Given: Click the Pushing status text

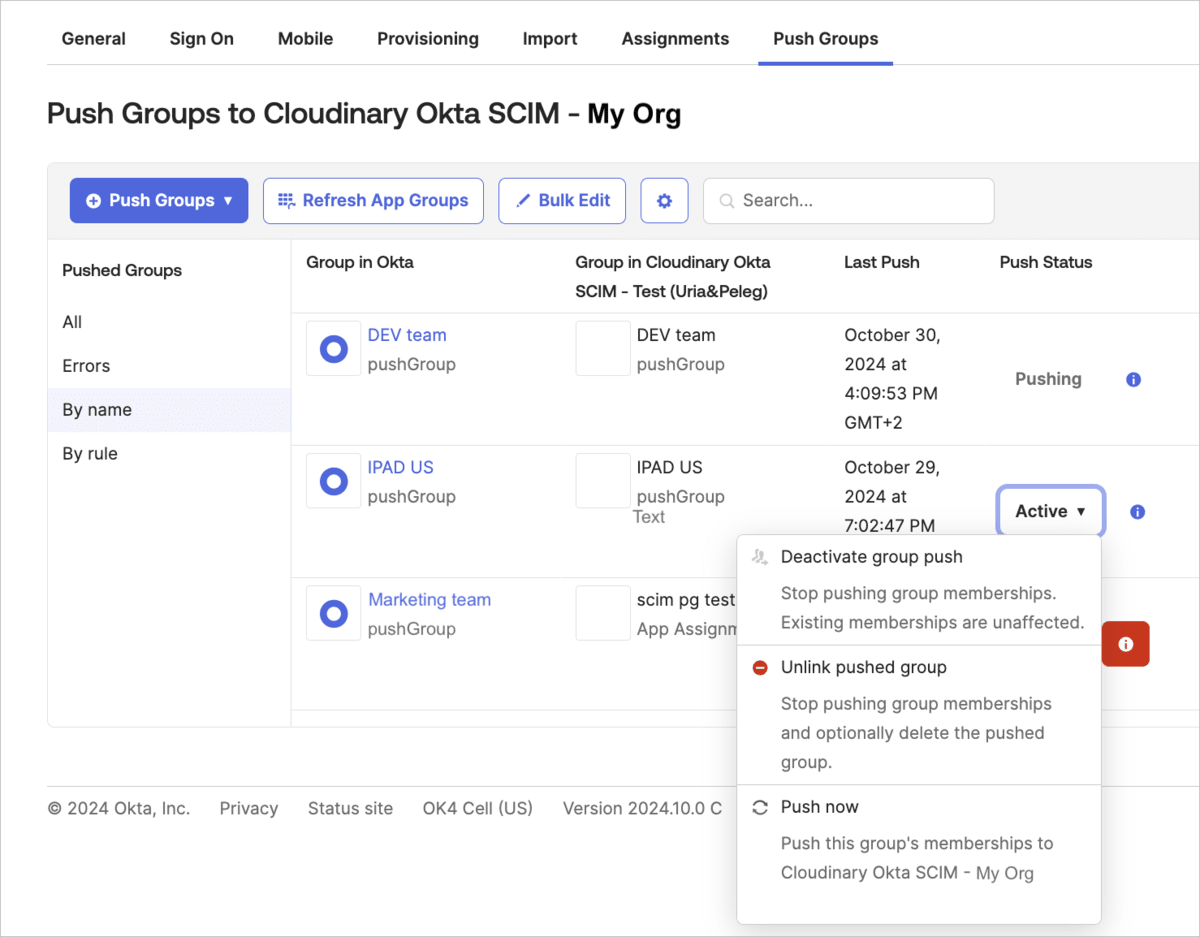Looking at the screenshot, I should 1048,379.
